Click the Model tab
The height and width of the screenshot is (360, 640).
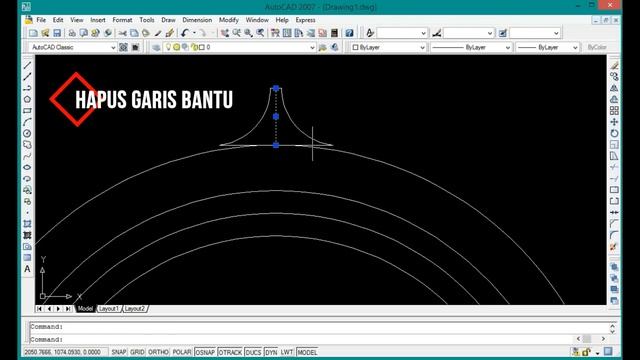click(85, 309)
